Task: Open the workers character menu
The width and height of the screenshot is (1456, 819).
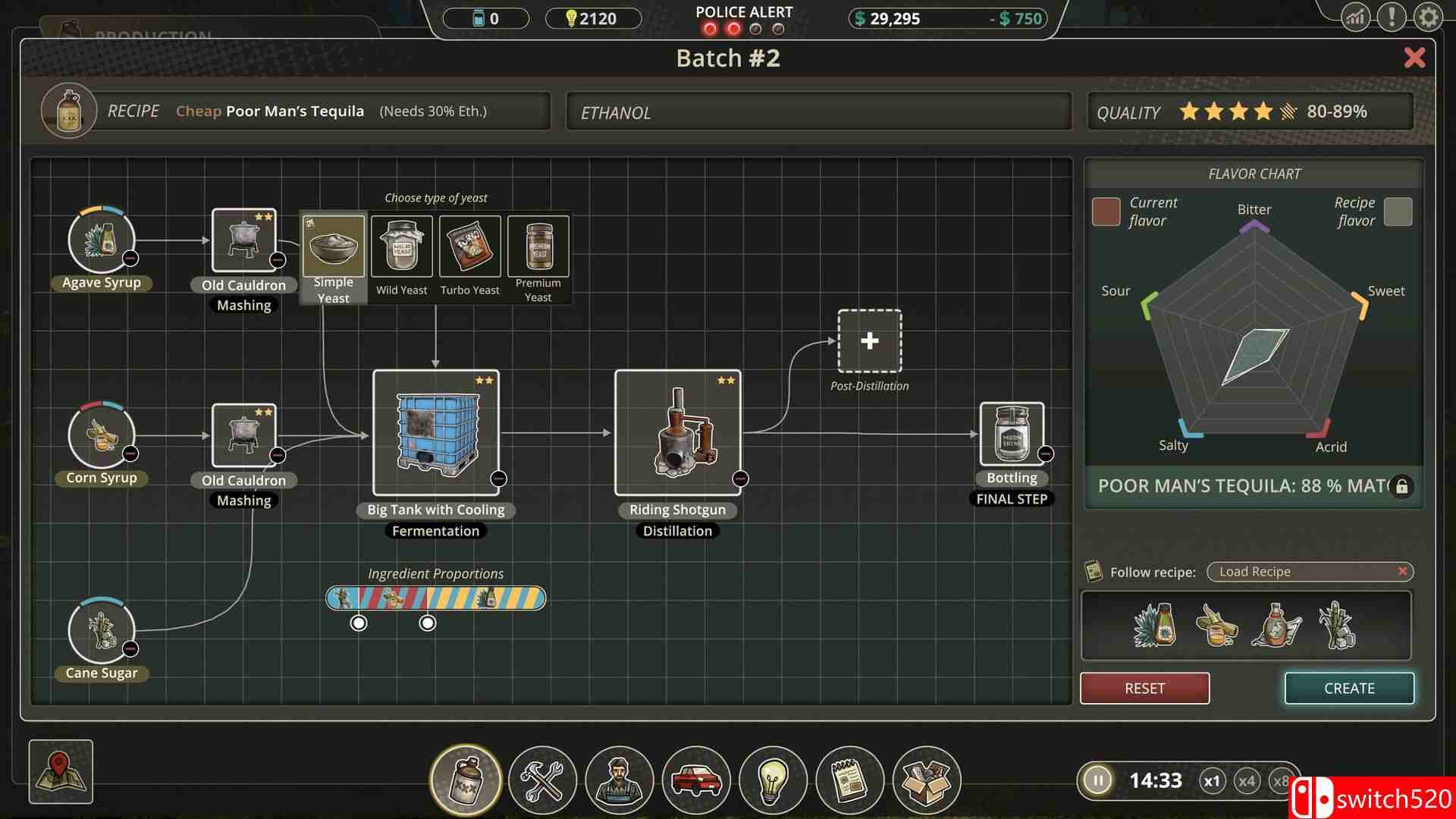Action: coord(619,780)
